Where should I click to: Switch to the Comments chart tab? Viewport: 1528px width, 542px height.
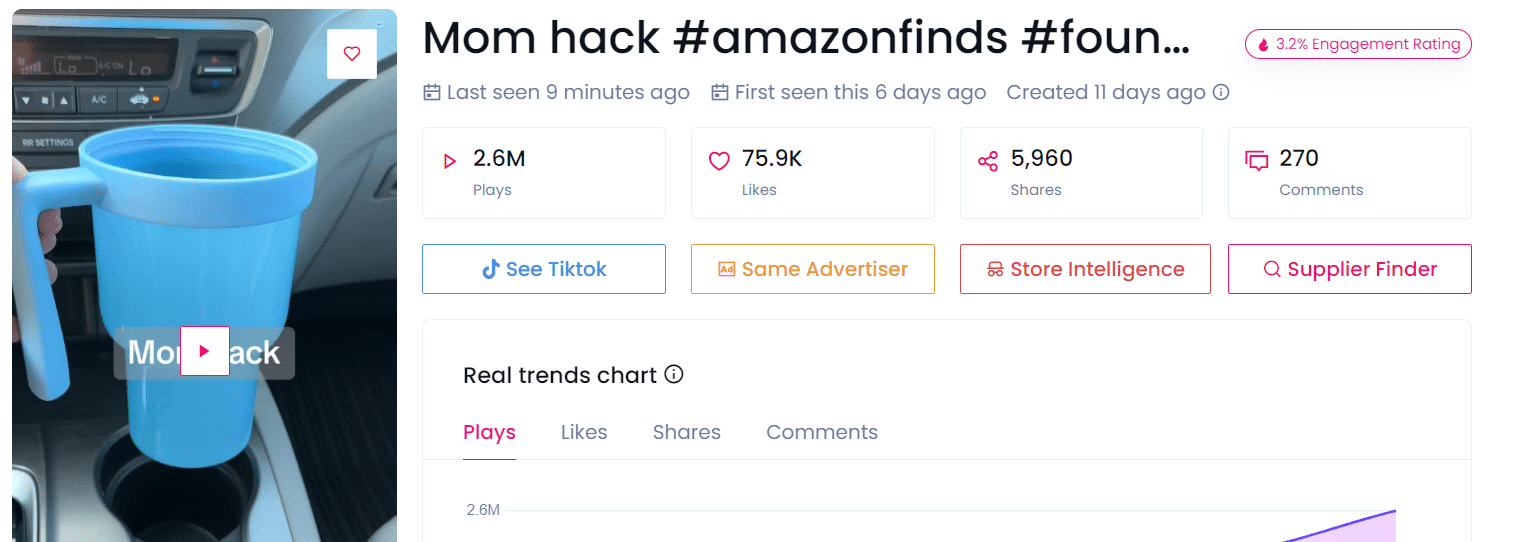tap(822, 432)
